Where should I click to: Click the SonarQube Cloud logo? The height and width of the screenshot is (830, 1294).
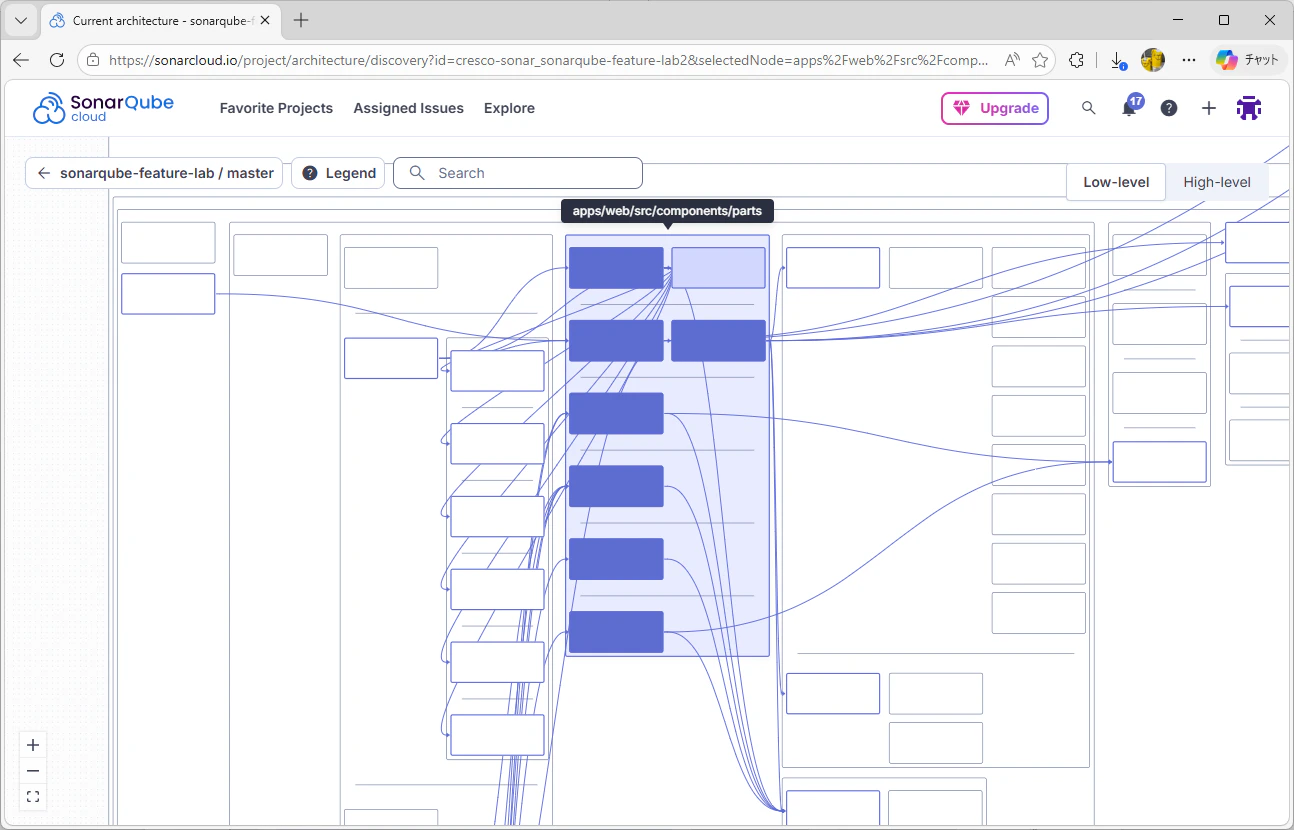(103, 108)
